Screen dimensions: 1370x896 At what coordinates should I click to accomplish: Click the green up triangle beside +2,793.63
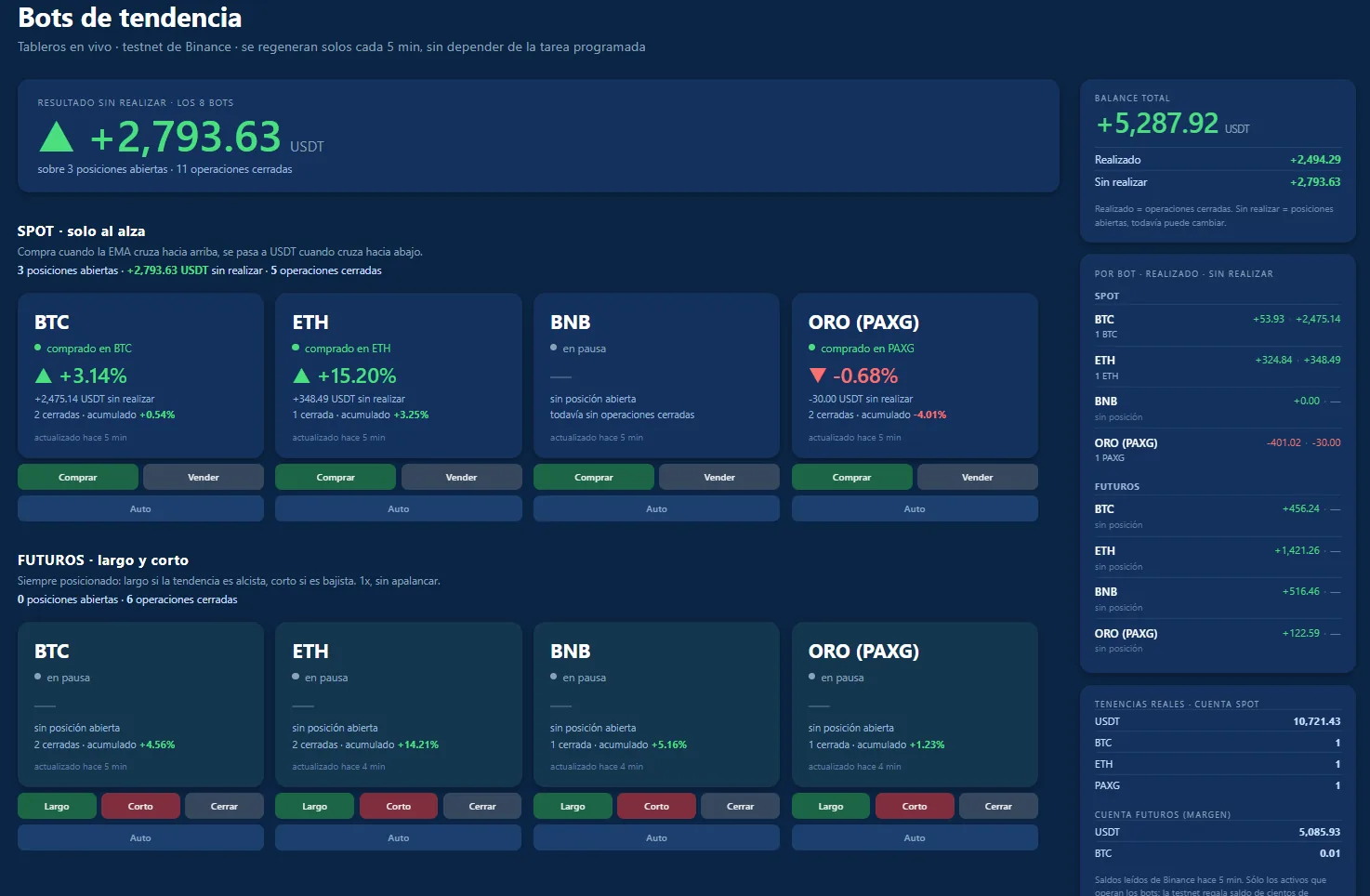click(x=57, y=137)
